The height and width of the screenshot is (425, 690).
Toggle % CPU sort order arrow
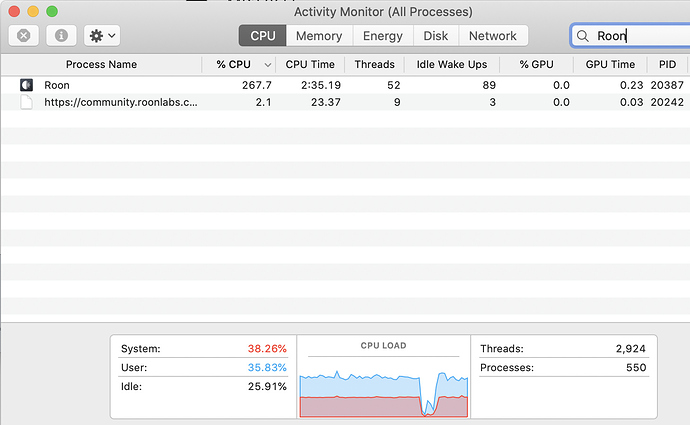click(x=268, y=65)
